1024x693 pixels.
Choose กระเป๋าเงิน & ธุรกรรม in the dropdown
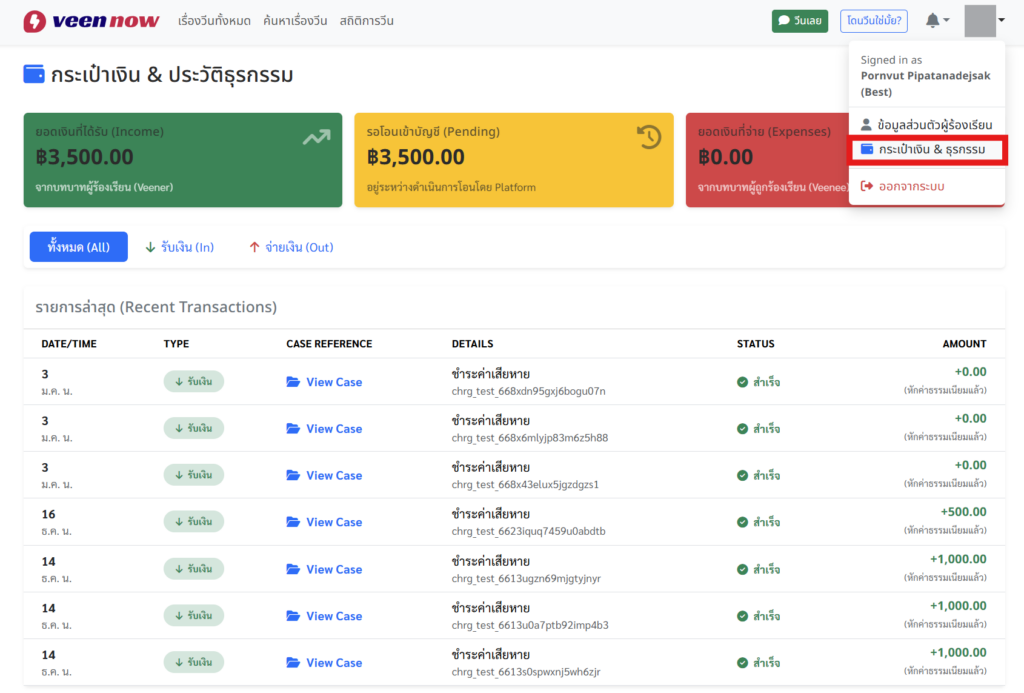pyautogui.click(x=927, y=150)
